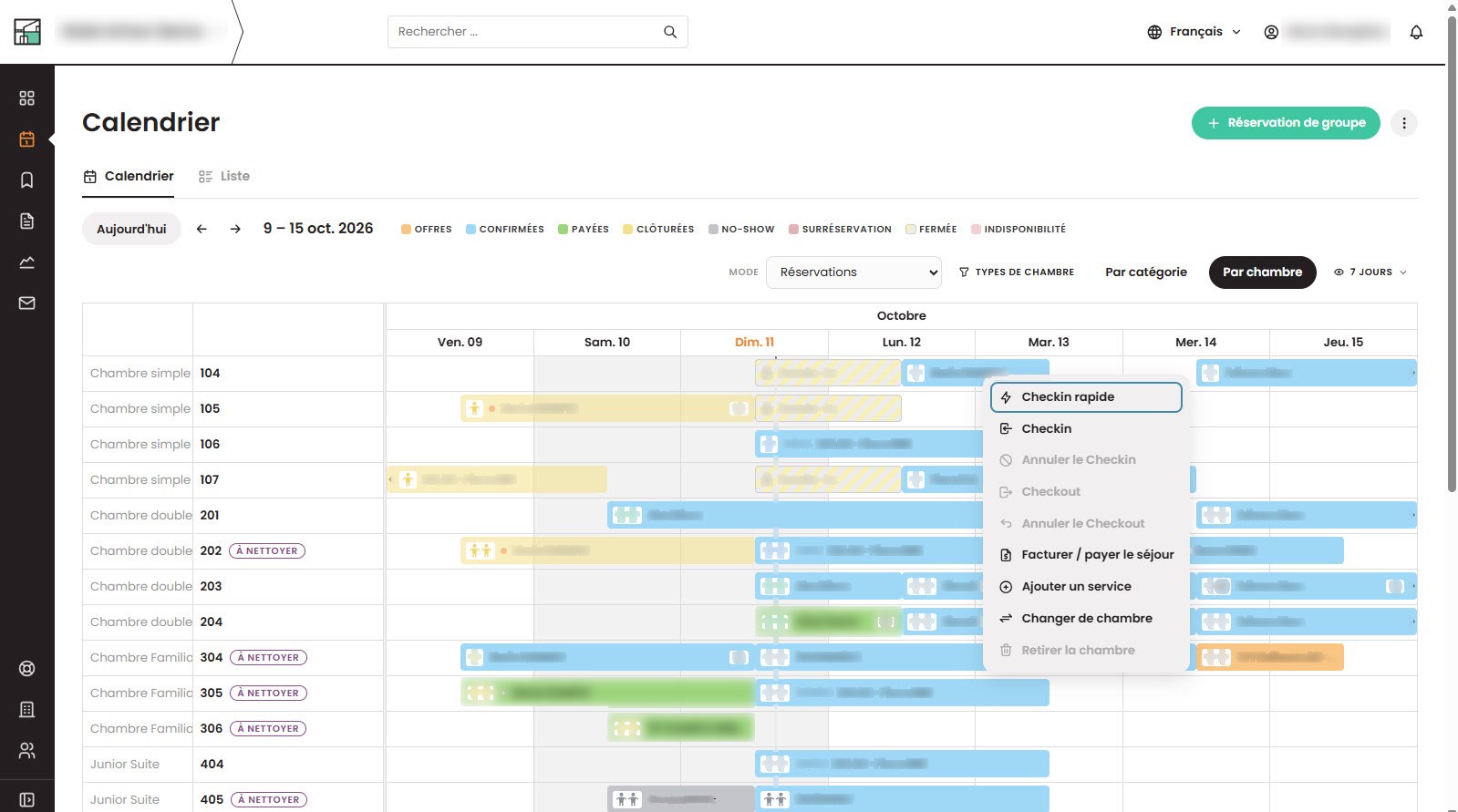Viewport: 1458px width, 812px height.
Task: Click the À NETTOYER badge for room 202
Action: point(267,550)
